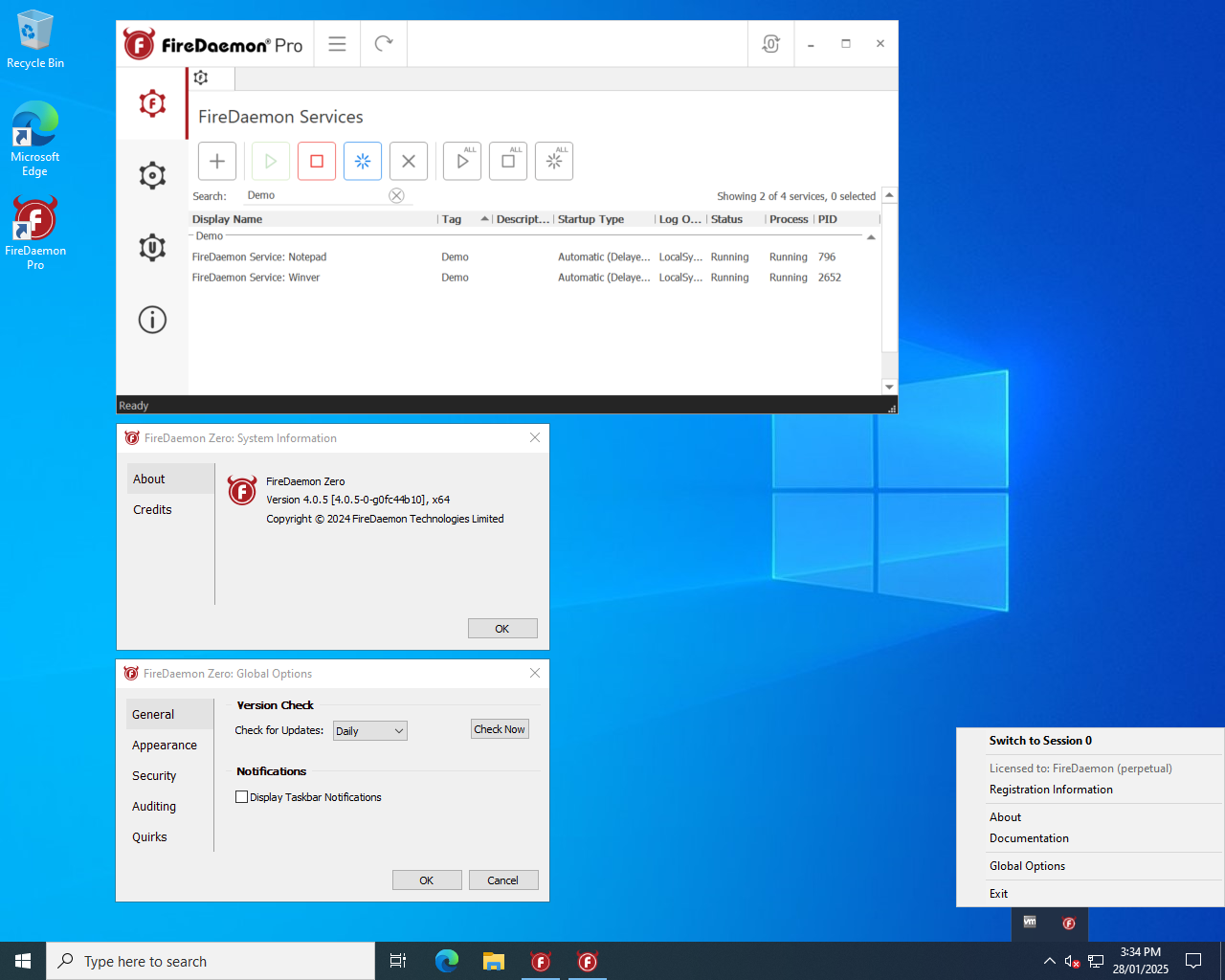Restart all services button
The height and width of the screenshot is (980, 1225).
coord(554,161)
